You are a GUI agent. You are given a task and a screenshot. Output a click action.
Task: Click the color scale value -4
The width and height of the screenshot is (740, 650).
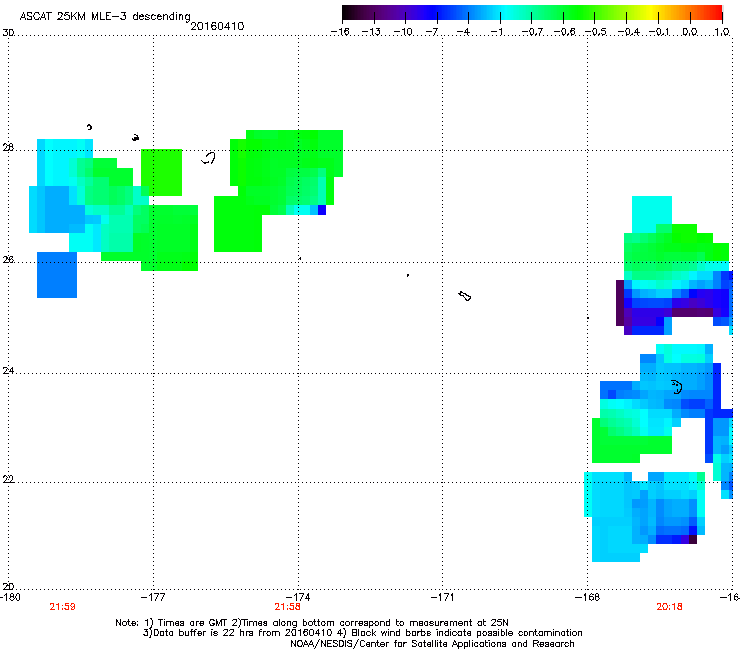[x=463, y=32]
